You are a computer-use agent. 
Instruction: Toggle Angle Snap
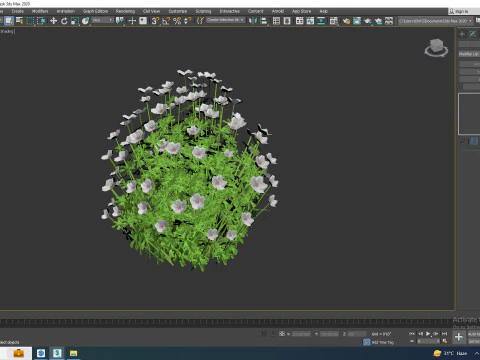[x=166, y=21]
